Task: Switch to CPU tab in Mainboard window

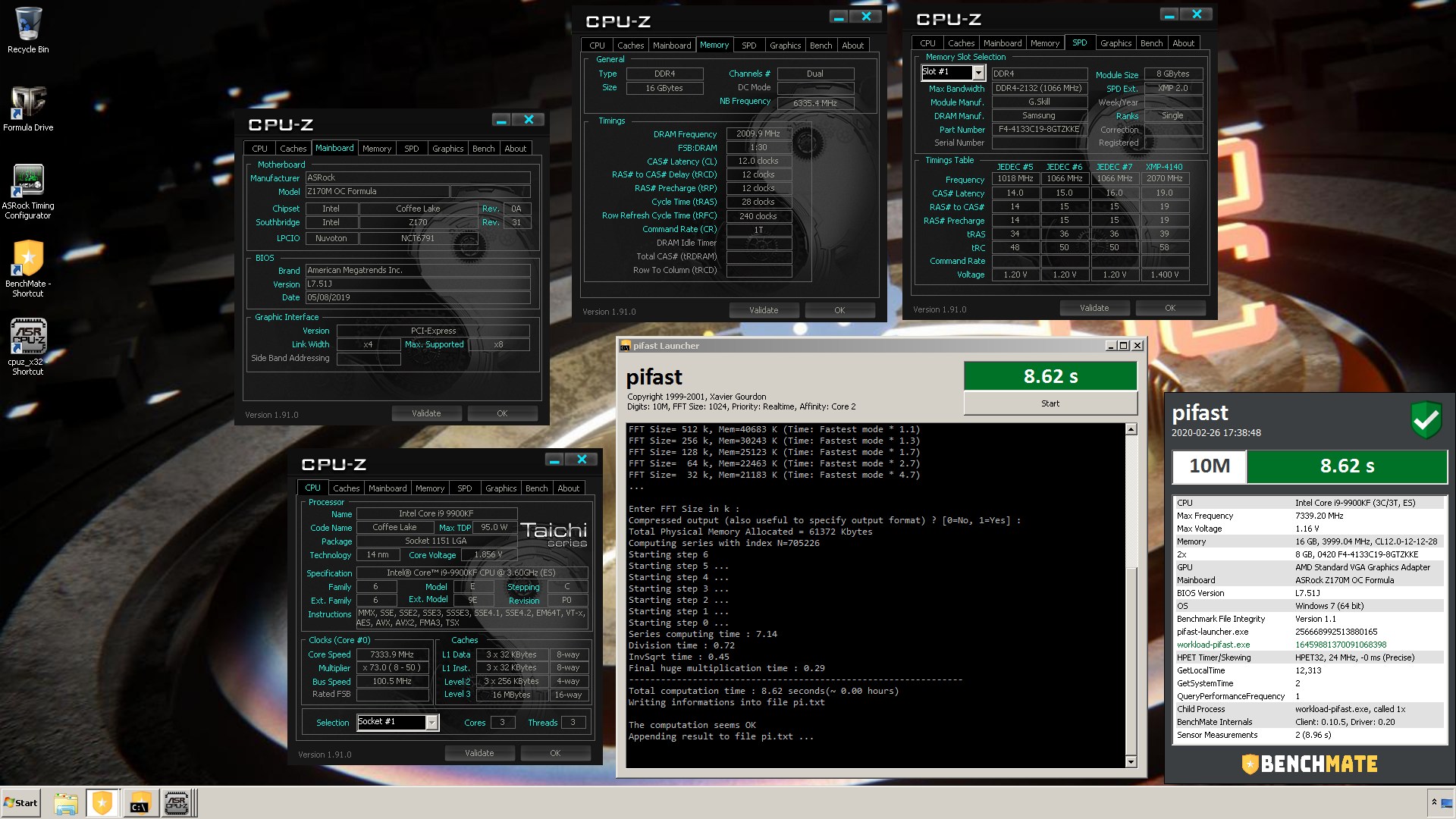Action: [x=259, y=149]
